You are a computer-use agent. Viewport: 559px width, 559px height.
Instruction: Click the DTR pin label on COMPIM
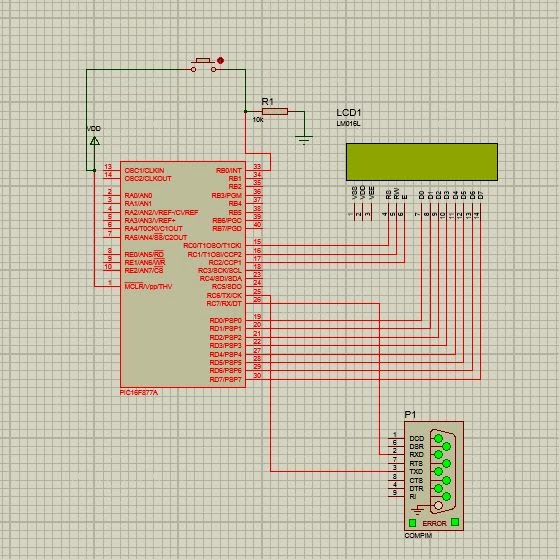416,489
